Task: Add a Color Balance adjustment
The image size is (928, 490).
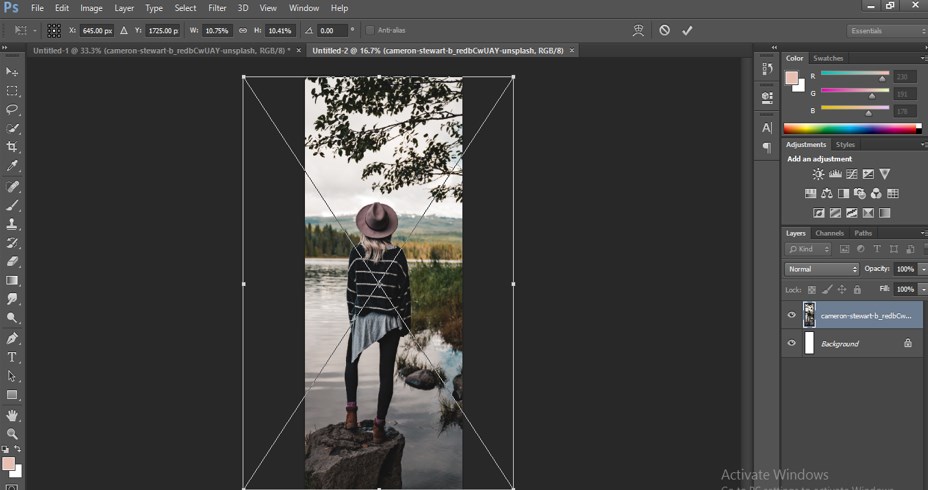Action: (x=827, y=194)
